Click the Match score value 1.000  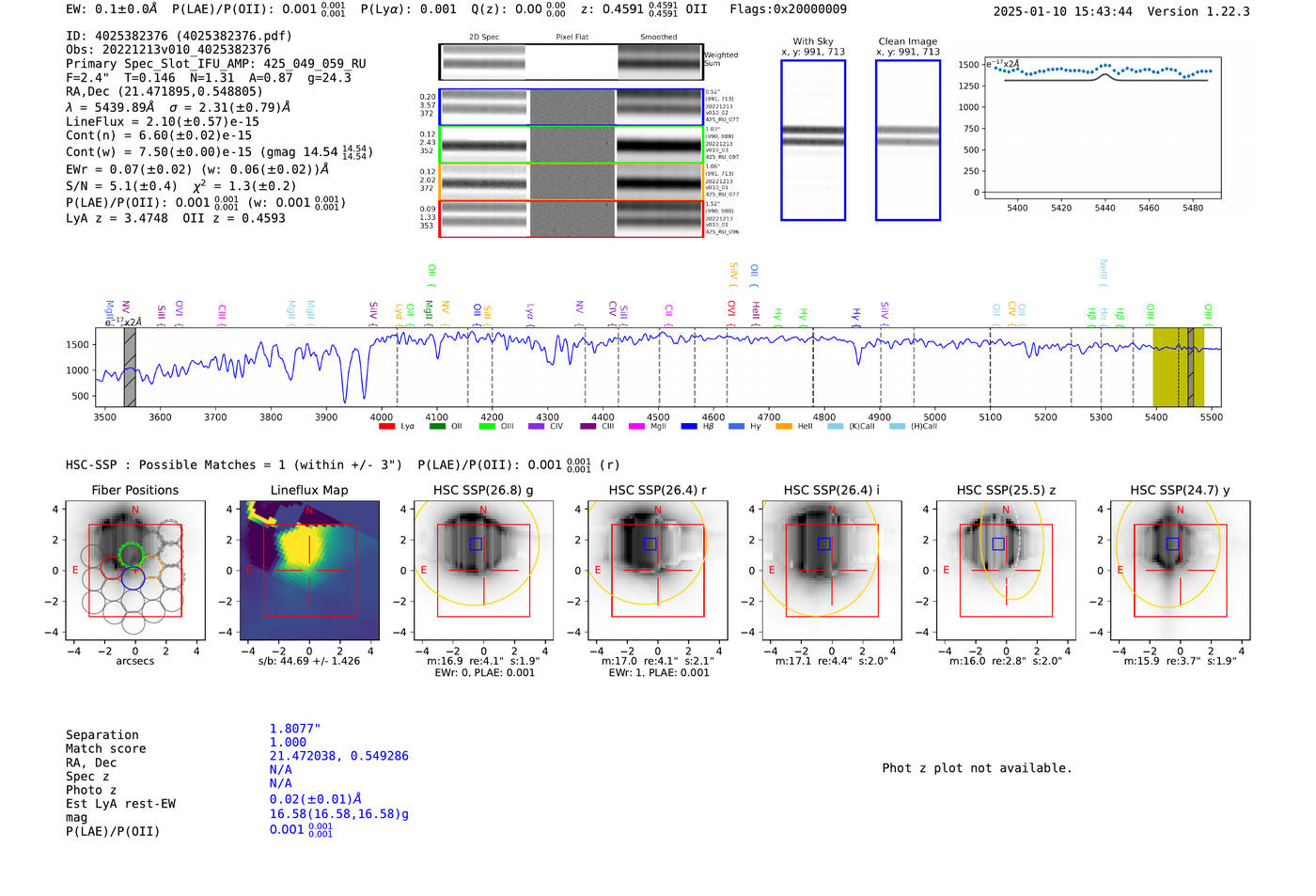[x=288, y=742]
